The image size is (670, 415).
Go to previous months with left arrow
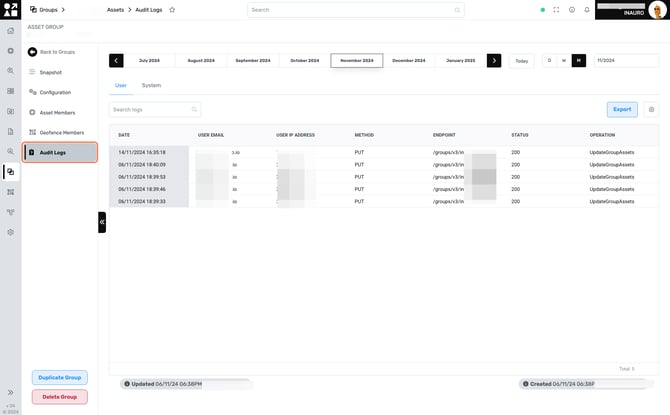point(116,61)
